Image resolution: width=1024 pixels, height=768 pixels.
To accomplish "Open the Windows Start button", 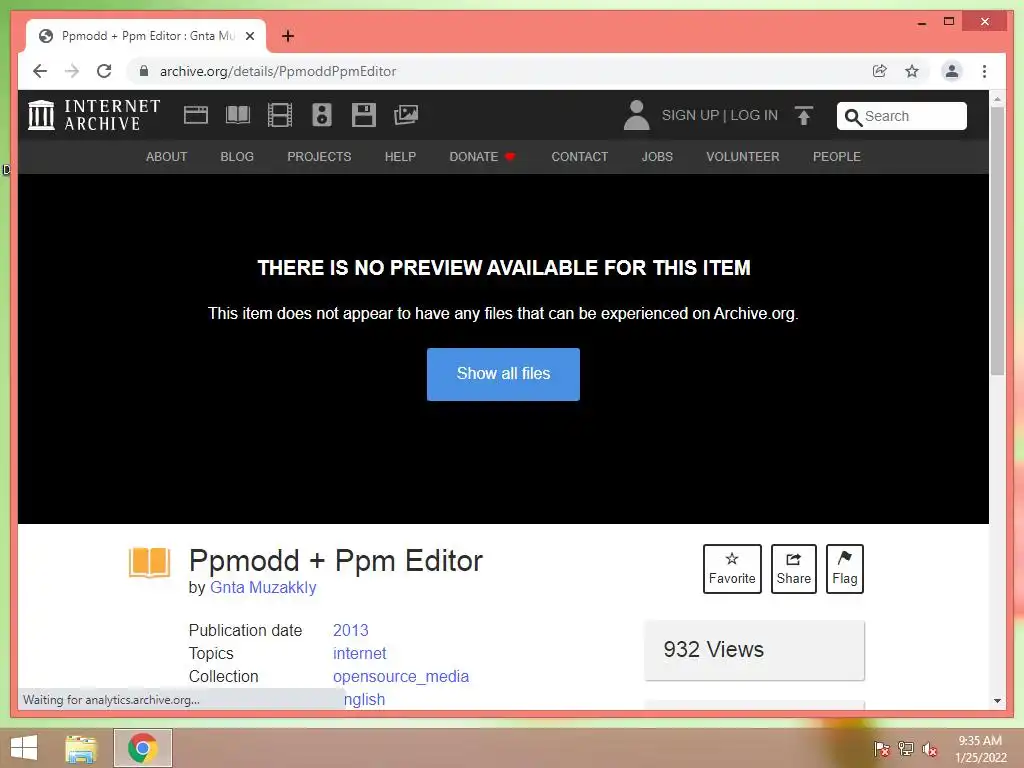I will [24, 748].
